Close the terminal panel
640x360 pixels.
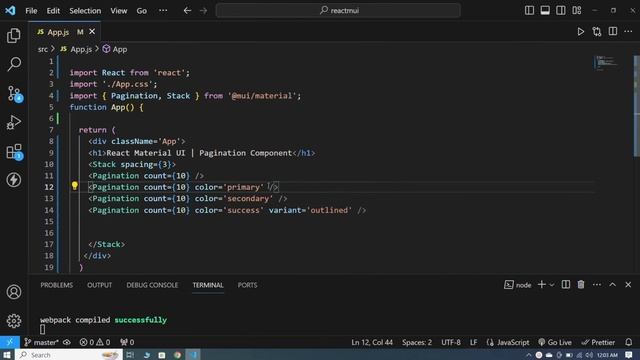pyautogui.click(x=628, y=284)
